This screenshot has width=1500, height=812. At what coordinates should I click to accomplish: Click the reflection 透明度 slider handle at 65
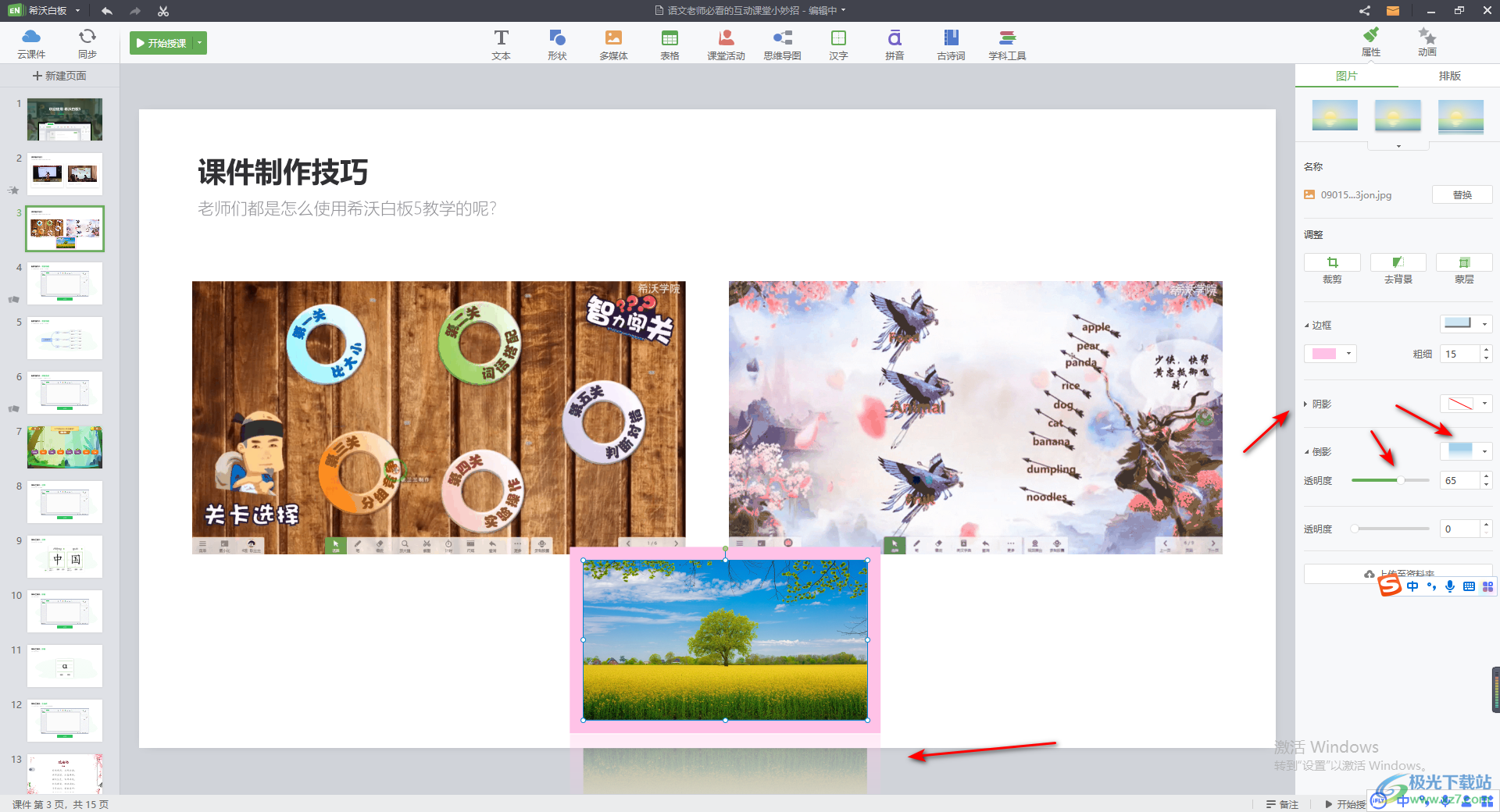tap(1401, 480)
